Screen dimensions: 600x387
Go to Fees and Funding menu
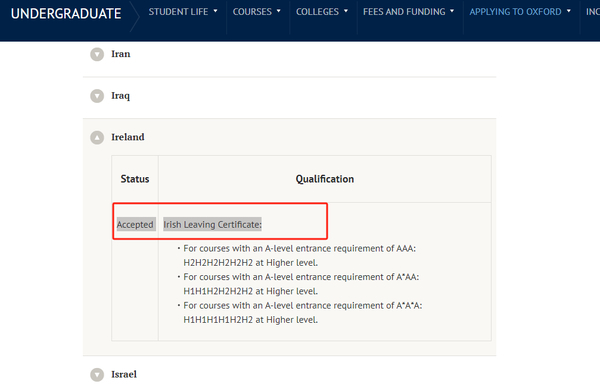pyautogui.click(x=404, y=12)
